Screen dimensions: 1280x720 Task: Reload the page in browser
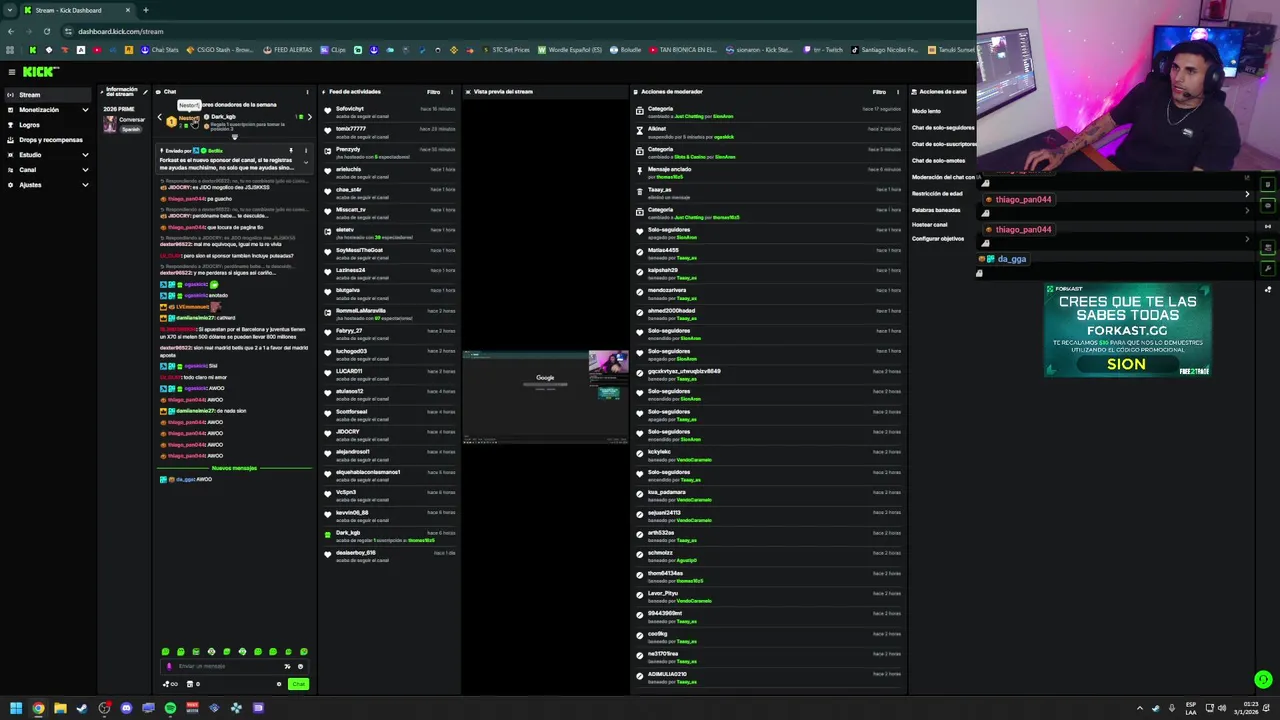pyautogui.click(x=46, y=31)
